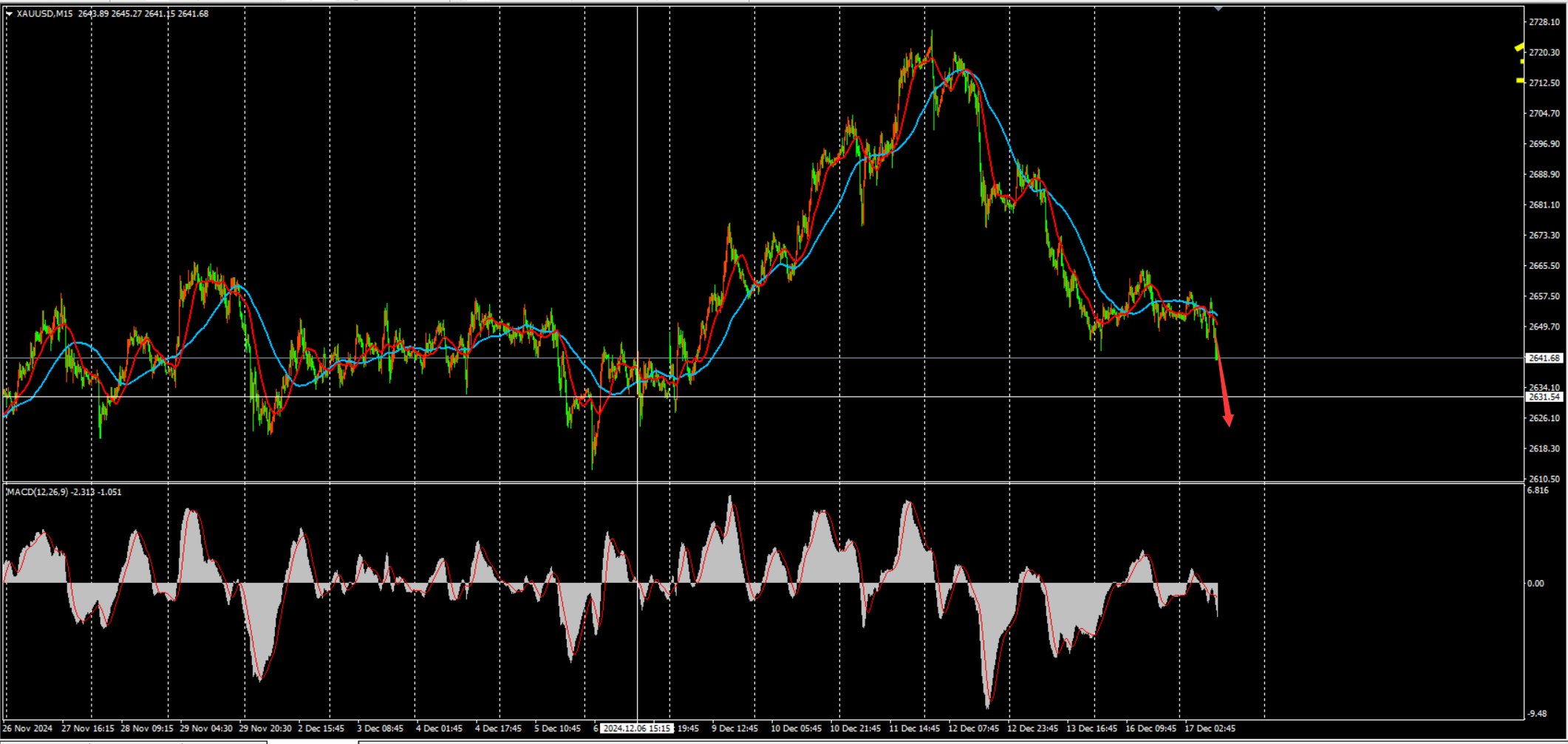The width and height of the screenshot is (1568, 744).
Task: Click price scale value 2610.50
Action: [x=1544, y=479]
